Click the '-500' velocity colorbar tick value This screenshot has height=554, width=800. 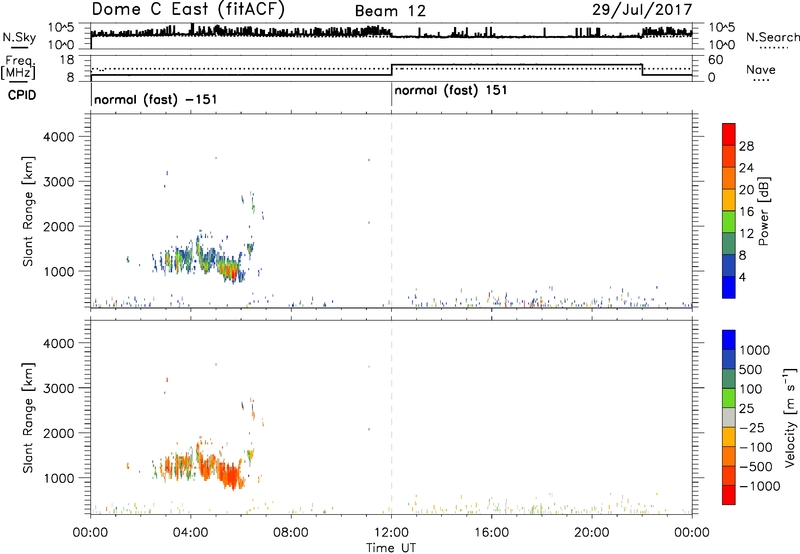click(756, 466)
